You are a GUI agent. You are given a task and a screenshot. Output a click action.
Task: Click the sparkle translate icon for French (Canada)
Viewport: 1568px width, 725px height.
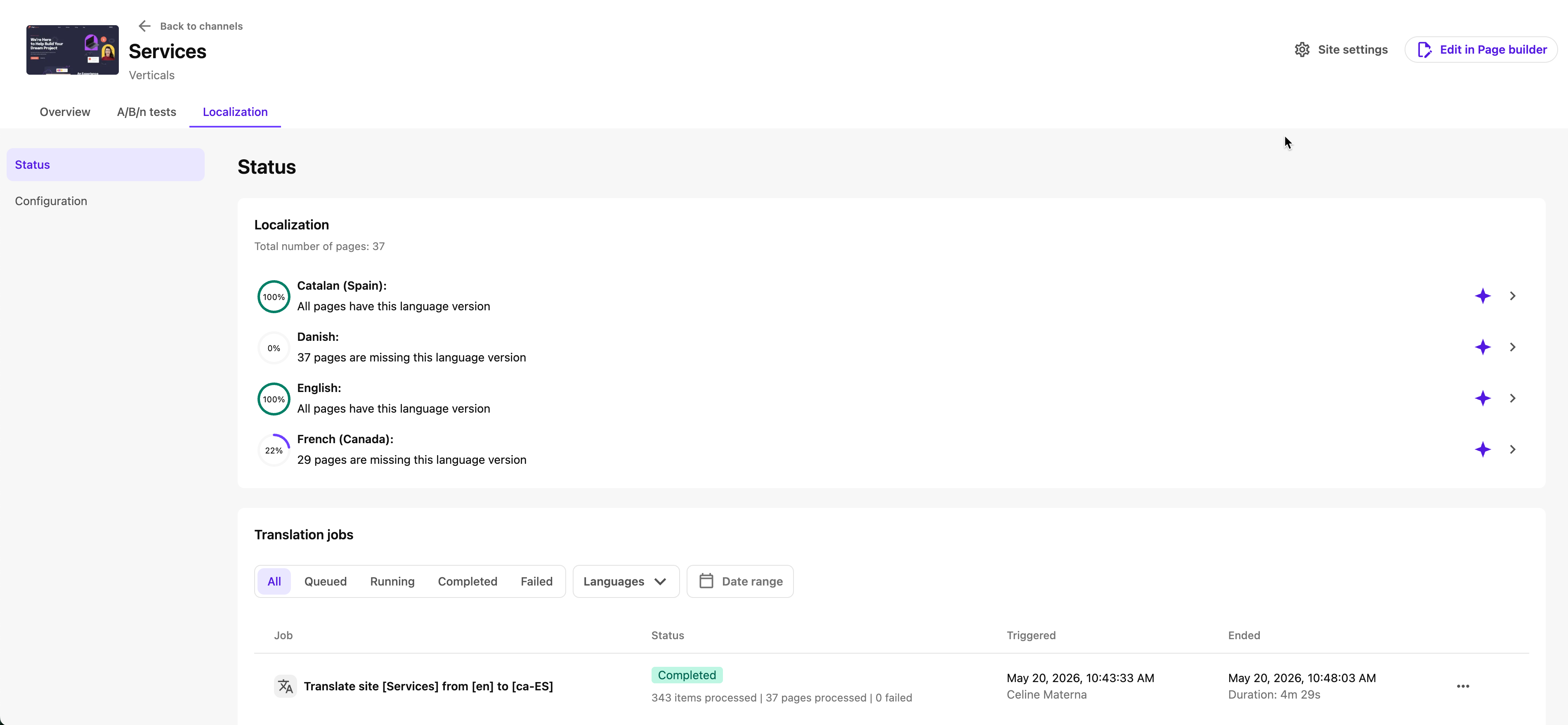tap(1483, 449)
